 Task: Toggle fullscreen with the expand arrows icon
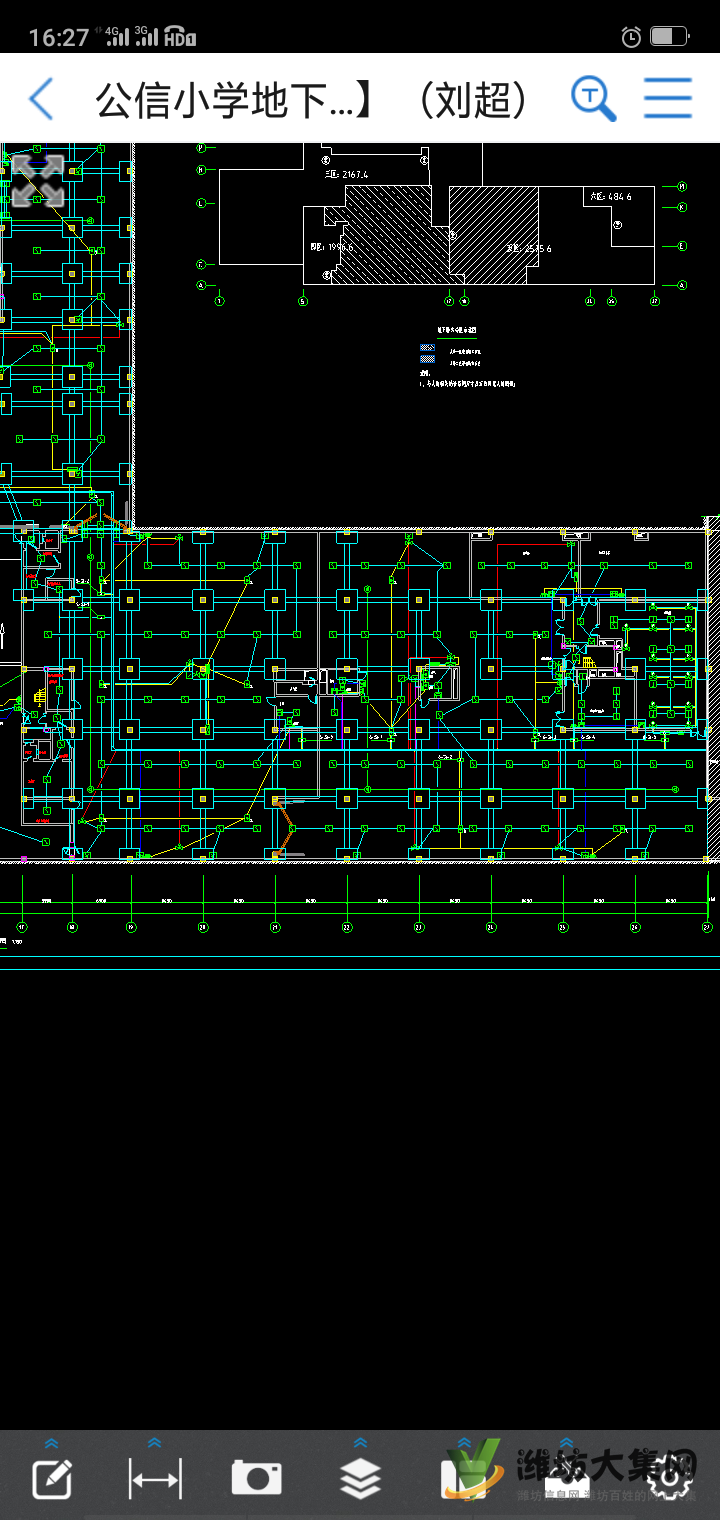pos(37,181)
